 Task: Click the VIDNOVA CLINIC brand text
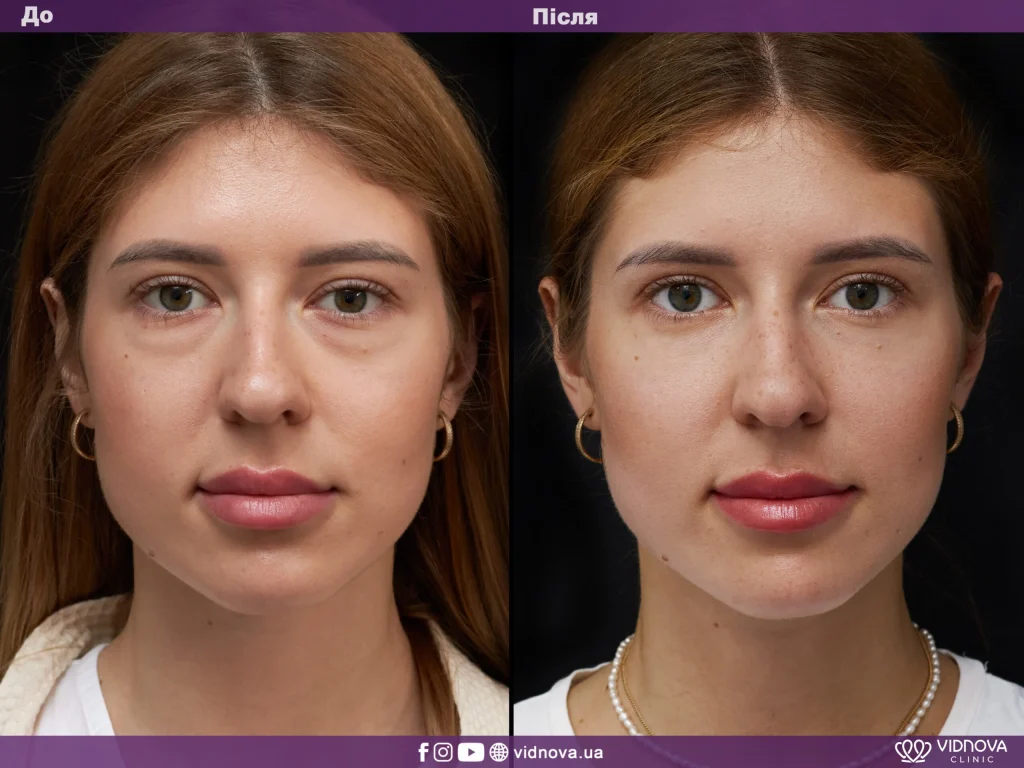(972, 751)
